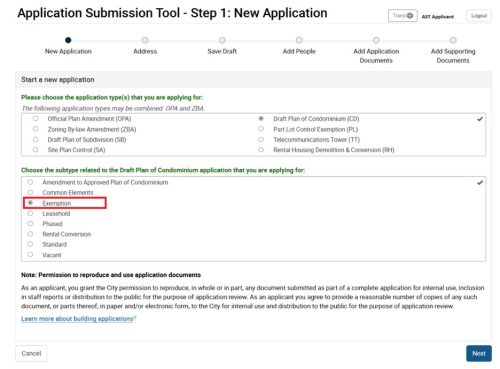Click the AST Applicant user label
Viewport: 500px width, 369px height.
click(x=438, y=17)
